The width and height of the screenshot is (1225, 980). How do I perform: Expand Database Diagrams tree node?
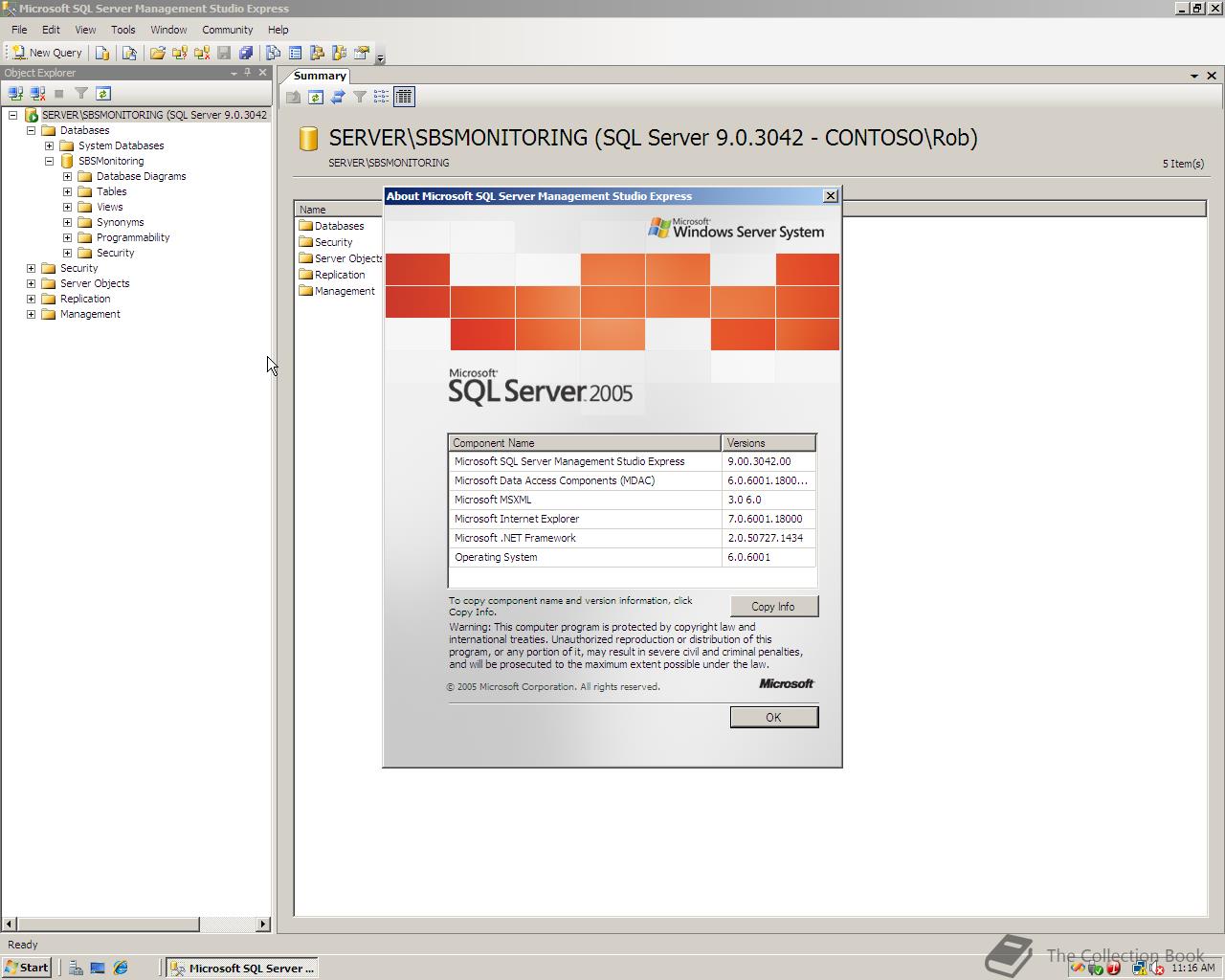(67, 176)
